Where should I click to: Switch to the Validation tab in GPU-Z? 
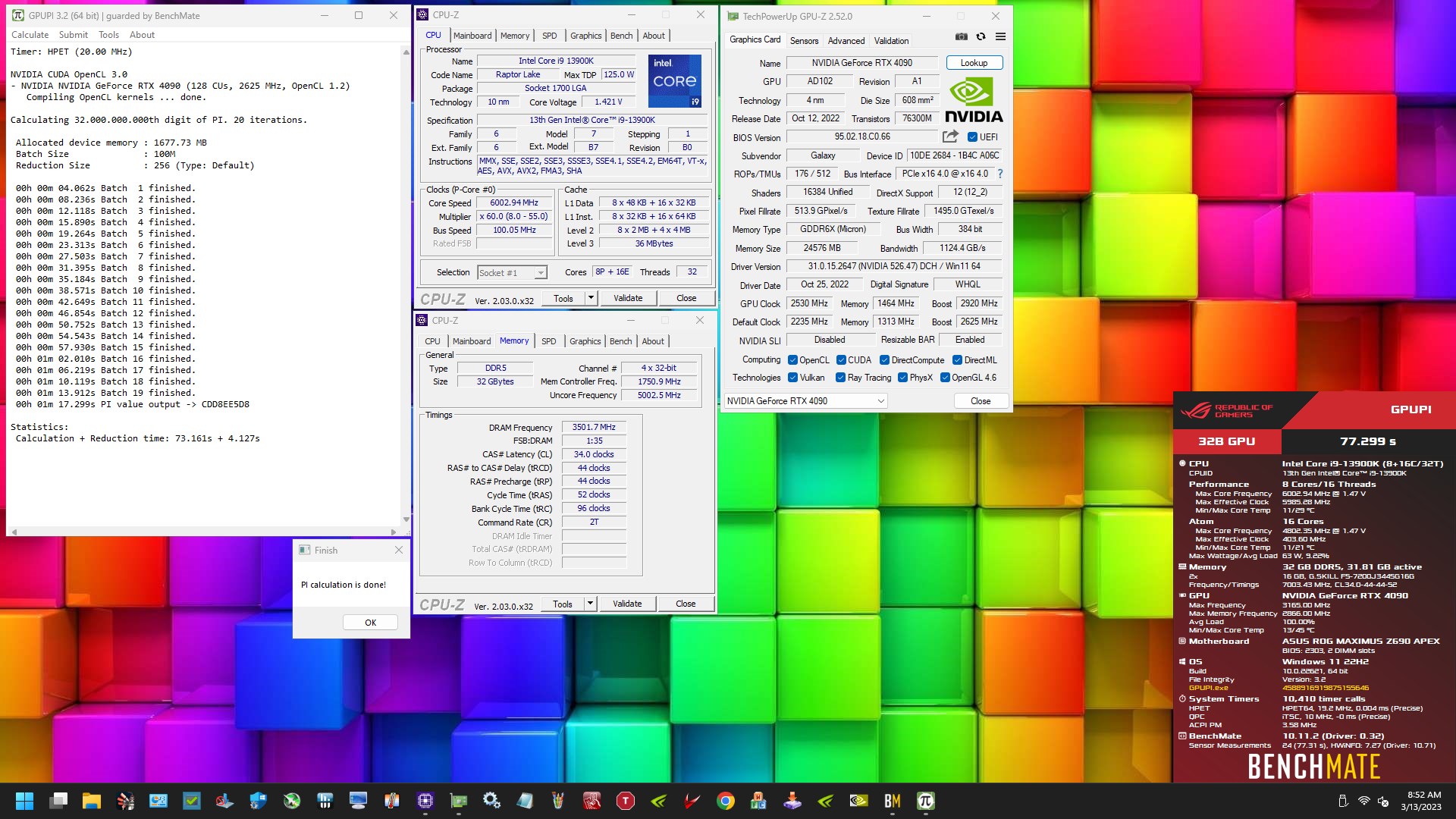click(891, 41)
